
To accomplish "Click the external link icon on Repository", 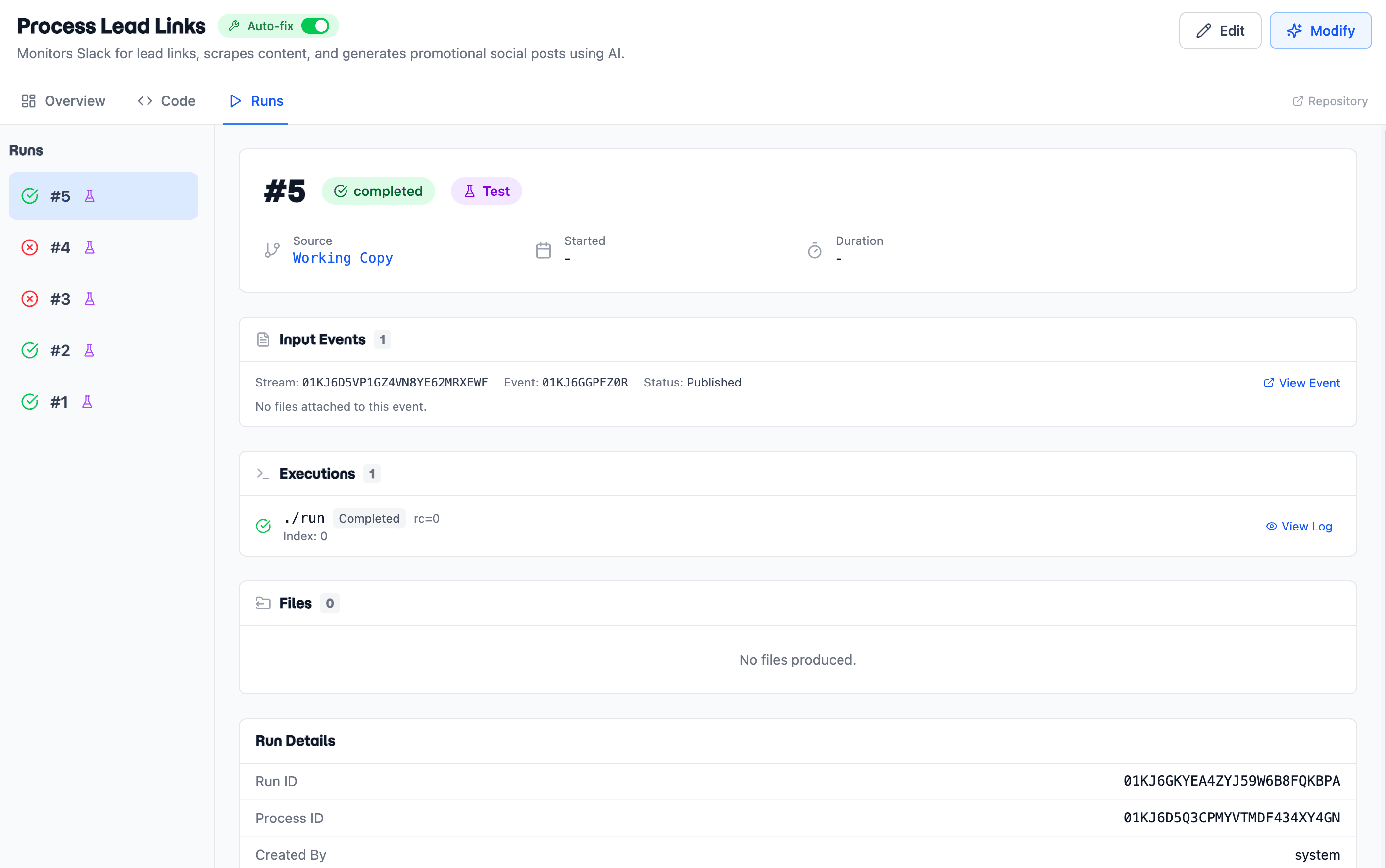I will pyautogui.click(x=1299, y=100).
